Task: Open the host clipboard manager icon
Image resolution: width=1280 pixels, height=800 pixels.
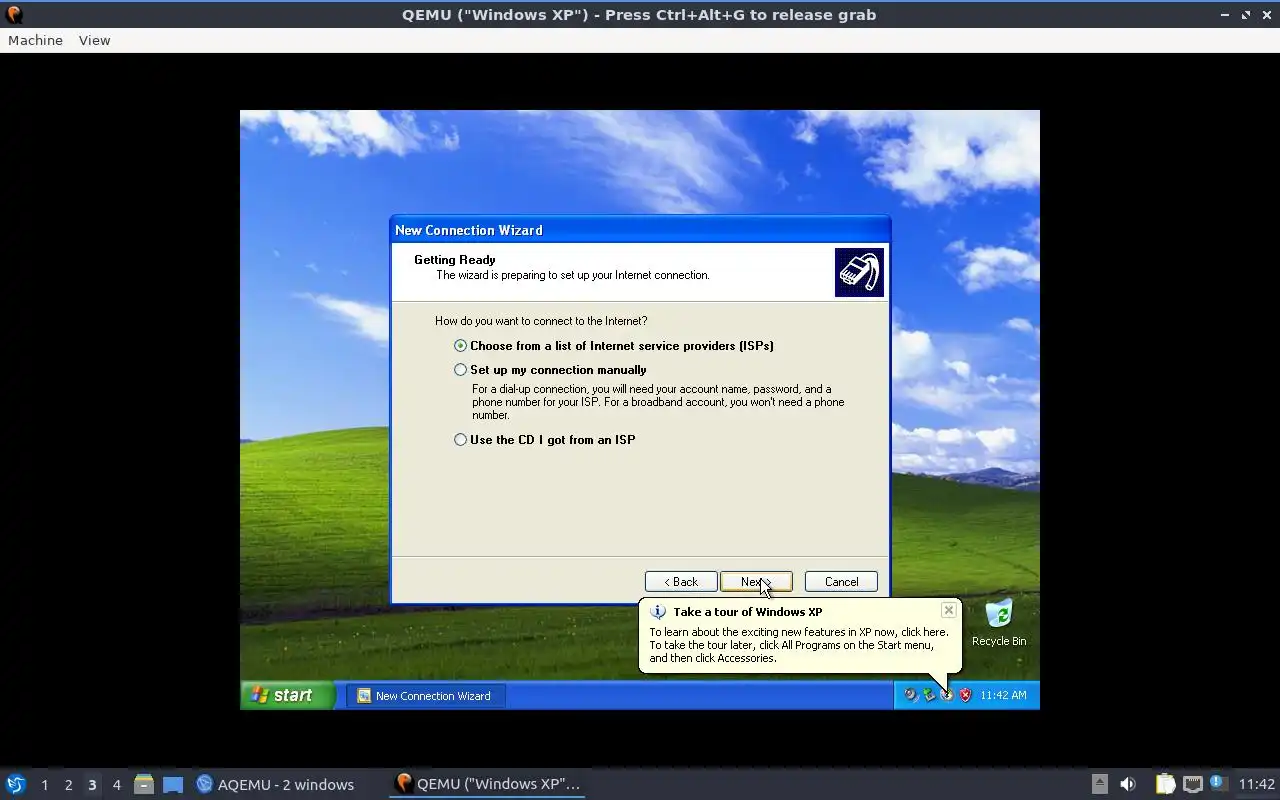Action: click(1165, 784)
